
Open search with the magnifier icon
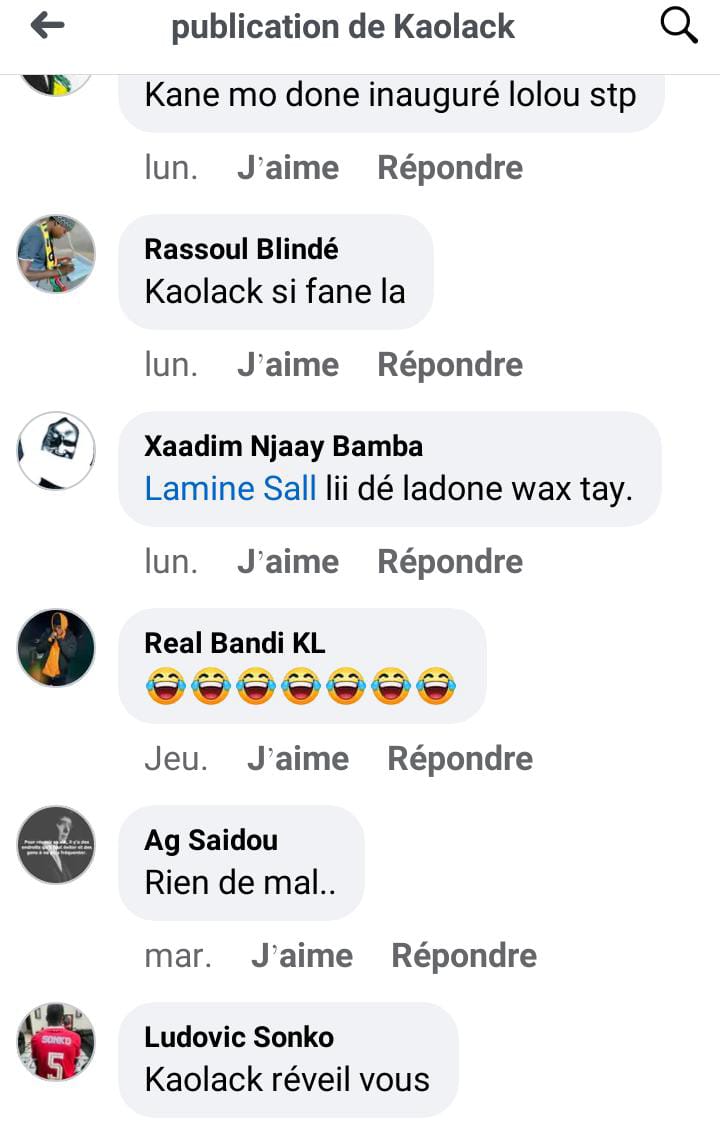coord(679,26)
